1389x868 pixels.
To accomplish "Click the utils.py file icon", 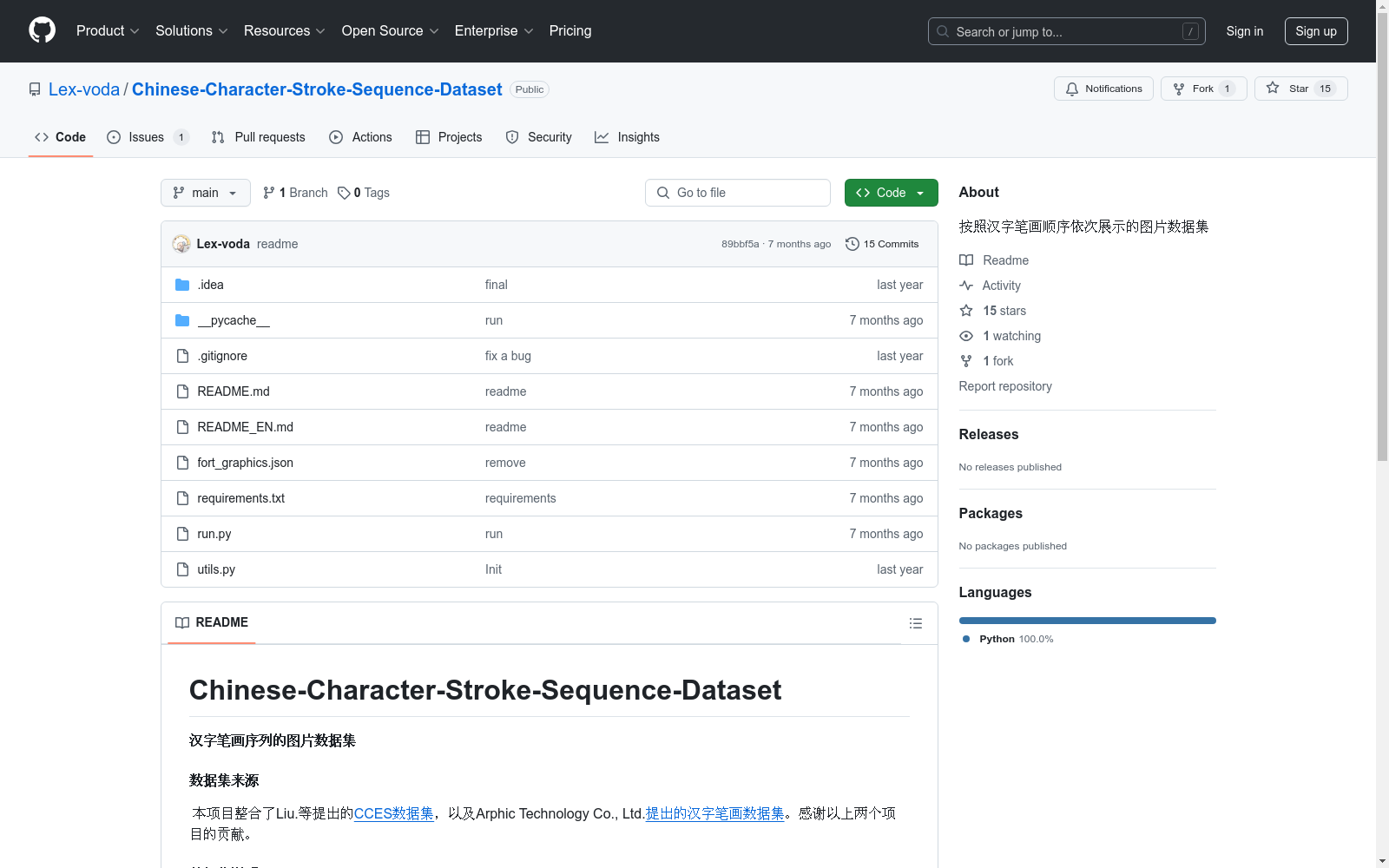I will tap(182, 569).
